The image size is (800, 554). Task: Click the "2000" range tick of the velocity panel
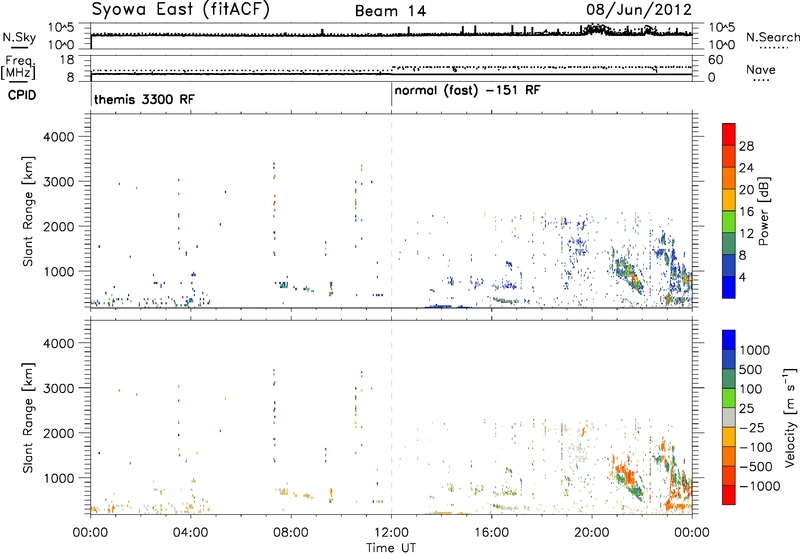[x=59, y=433]
